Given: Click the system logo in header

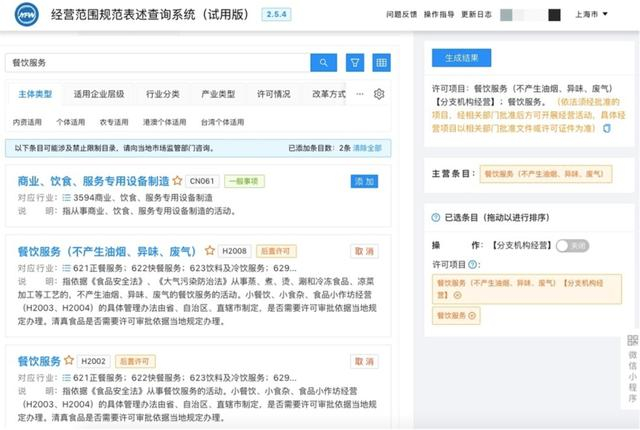Looking at the screenshot, I should [x=27, y=15].
